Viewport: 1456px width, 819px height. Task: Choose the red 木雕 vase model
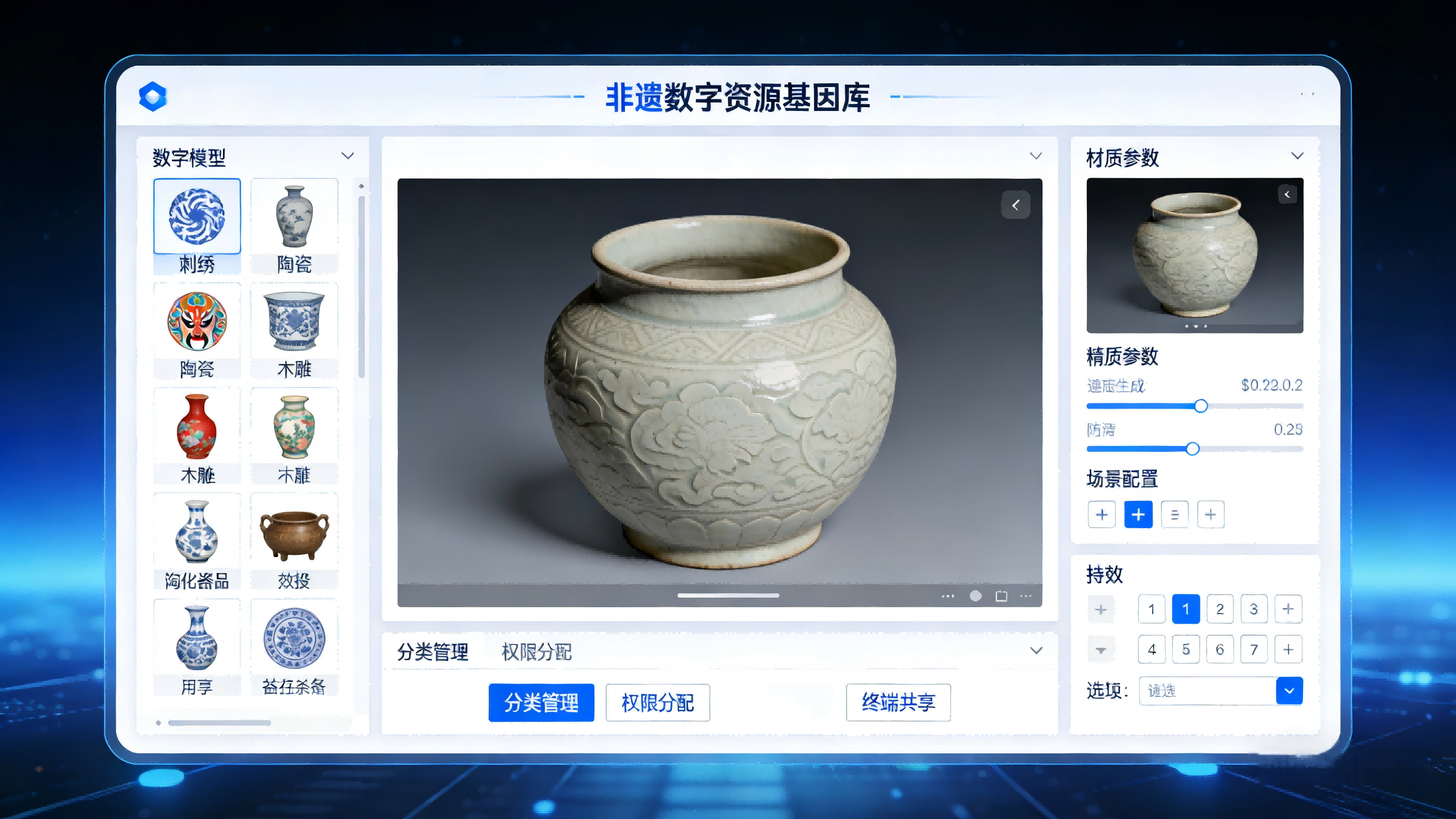196,428
